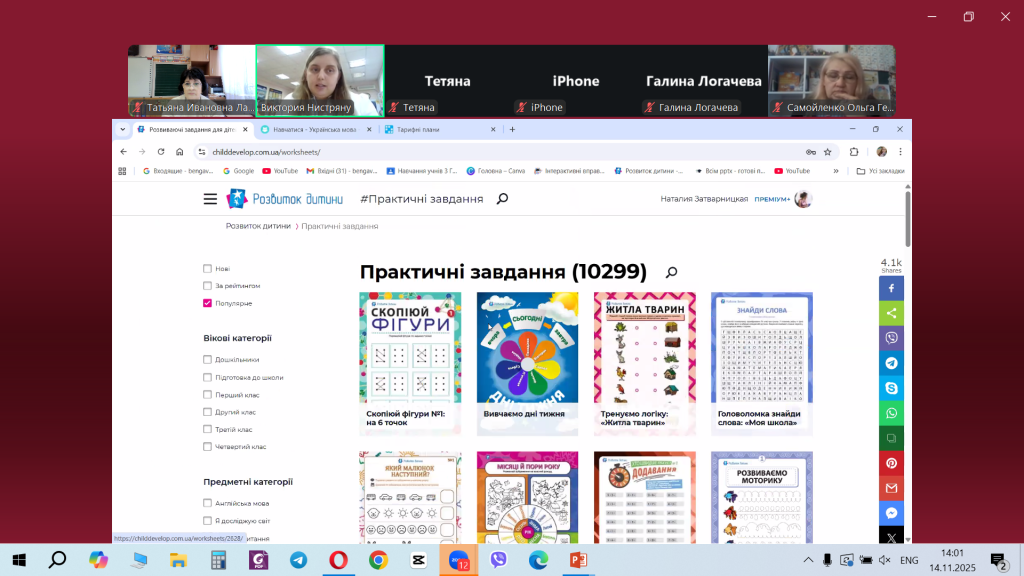Open 'Вивчаємо дні тижня' worksheet thumbnail
This screenshot has width=1024, height=576.
527,352
